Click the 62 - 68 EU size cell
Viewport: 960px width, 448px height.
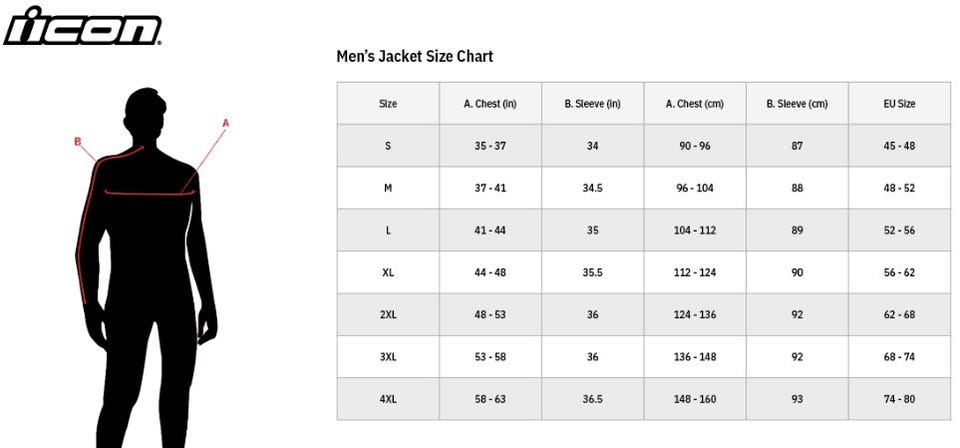tap(899, 315)
